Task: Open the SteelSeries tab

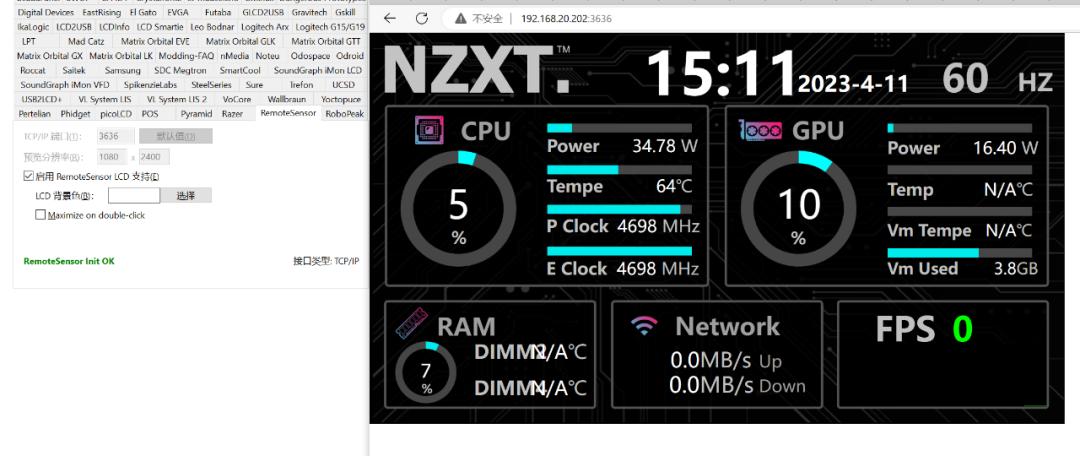Action: (x=211, y=85)
